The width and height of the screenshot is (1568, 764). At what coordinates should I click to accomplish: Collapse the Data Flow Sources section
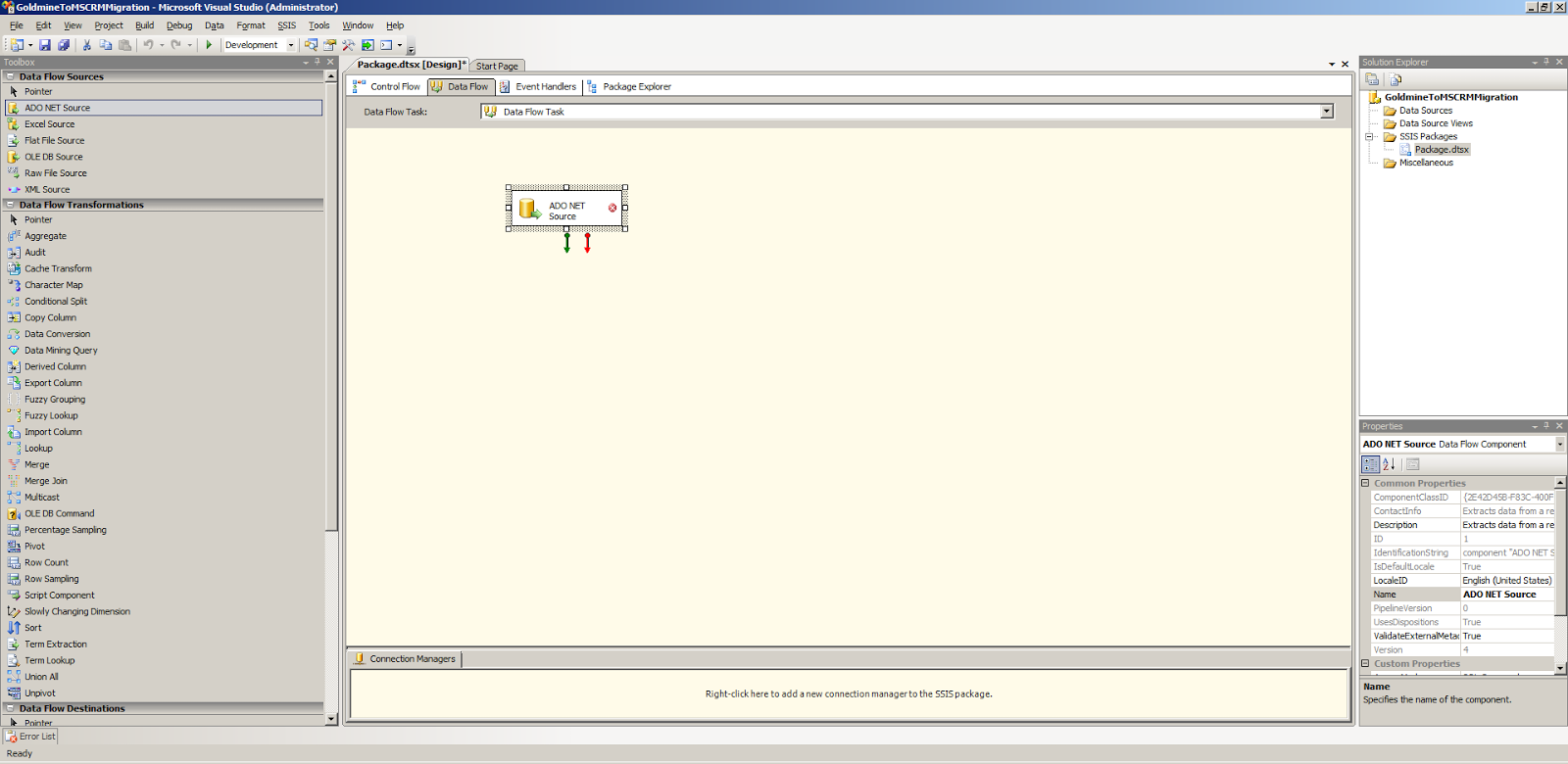(11, 76)
